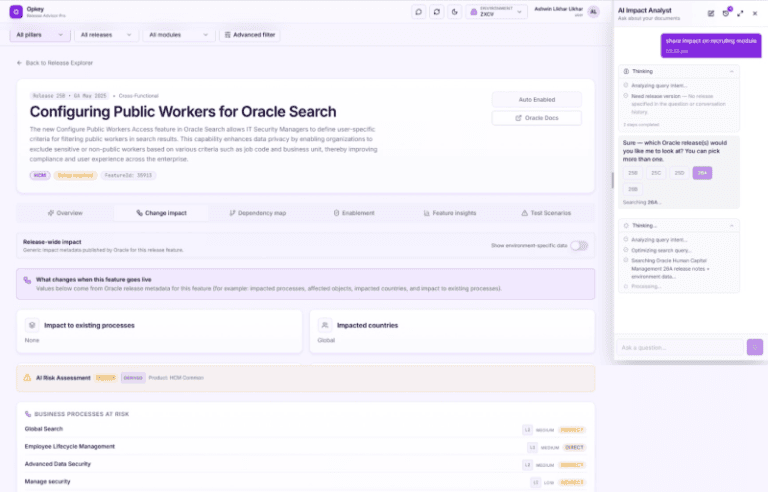This screenshot has height=492, width=768.
Task: Select the 25D release chip
Action: click(x=679, y=173)
